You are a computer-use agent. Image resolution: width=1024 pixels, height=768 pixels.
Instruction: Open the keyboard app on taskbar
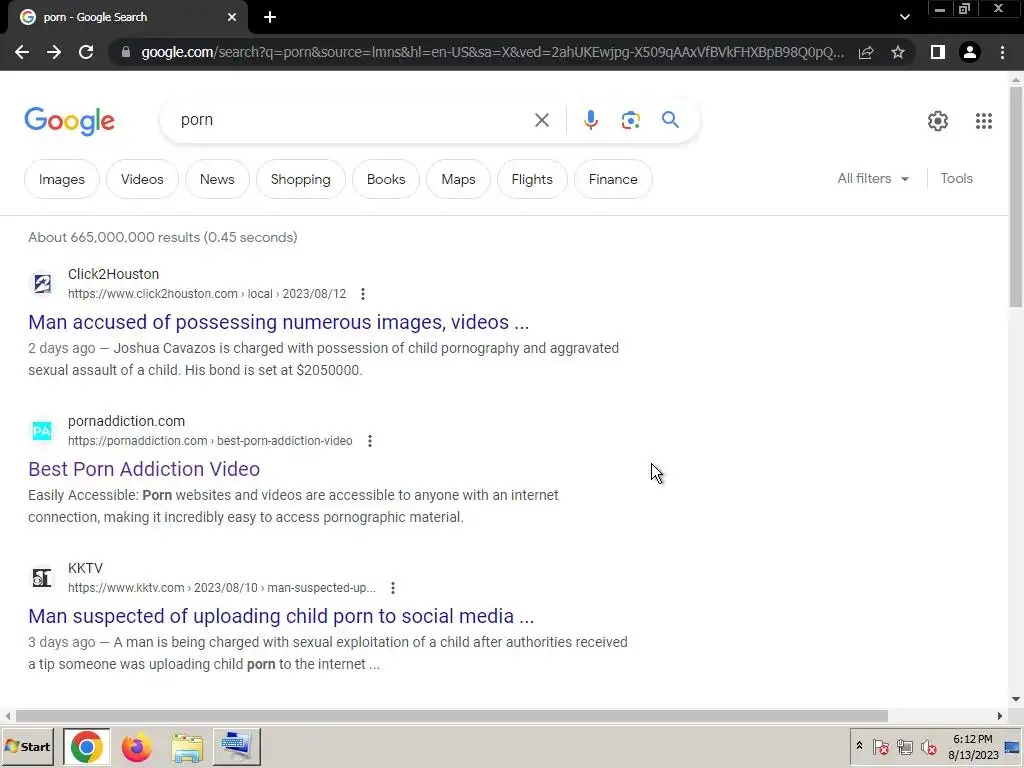(x=236, y=746)
